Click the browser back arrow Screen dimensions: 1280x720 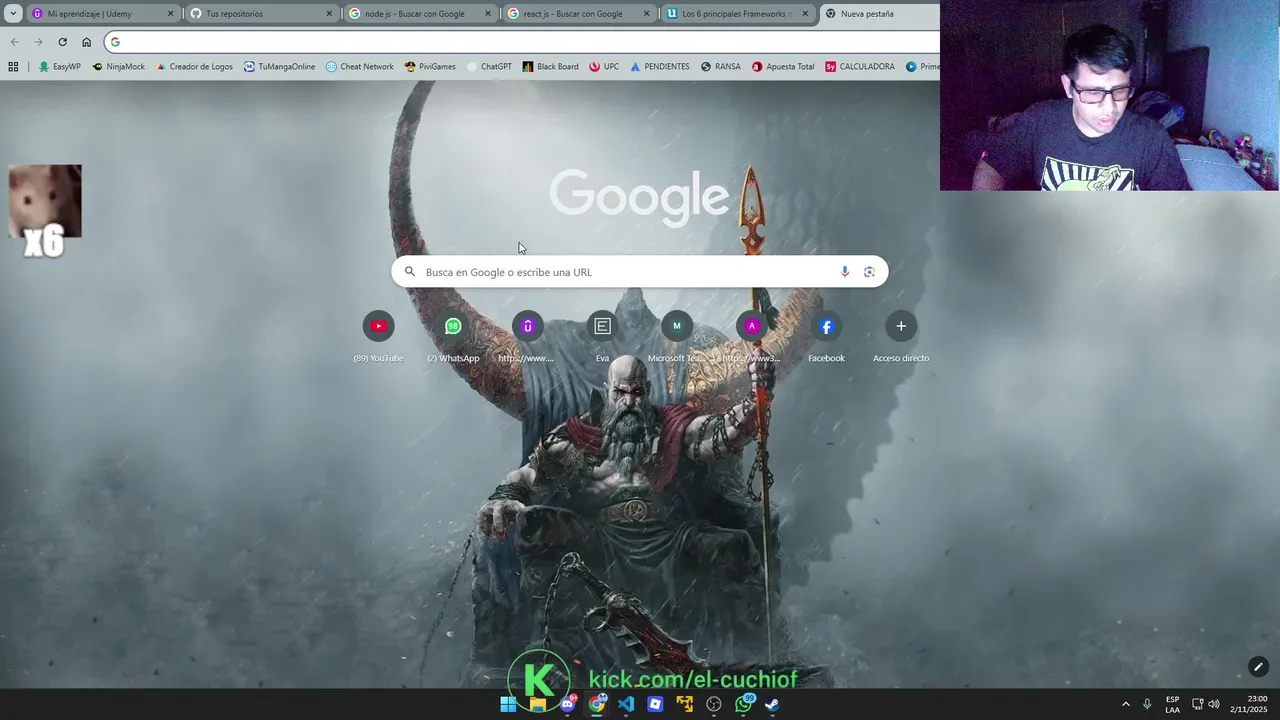coord(14,42)
